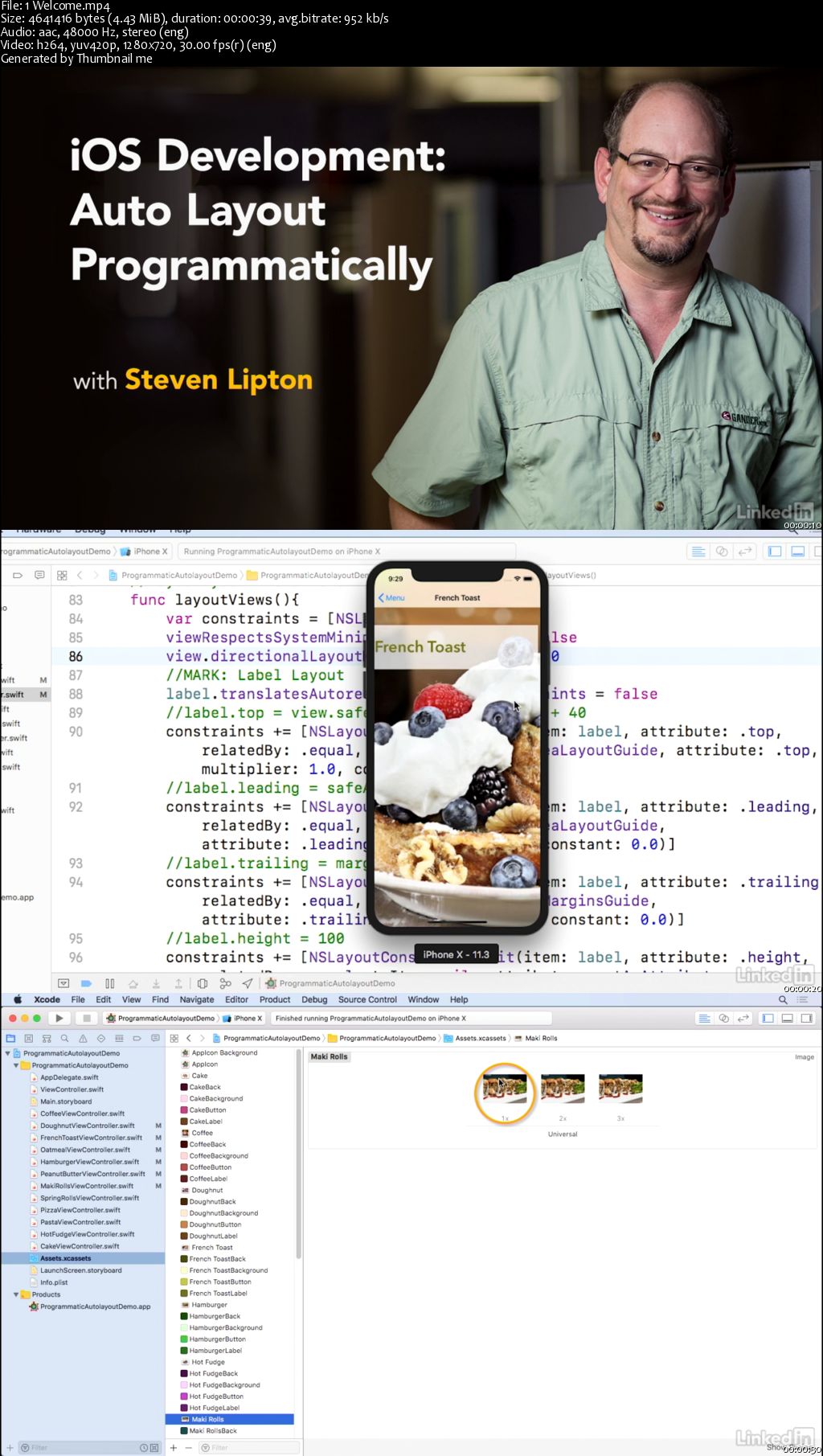Collapse the ProgrammaticAutolayoutDemo group folder

tap(16, 1065)
